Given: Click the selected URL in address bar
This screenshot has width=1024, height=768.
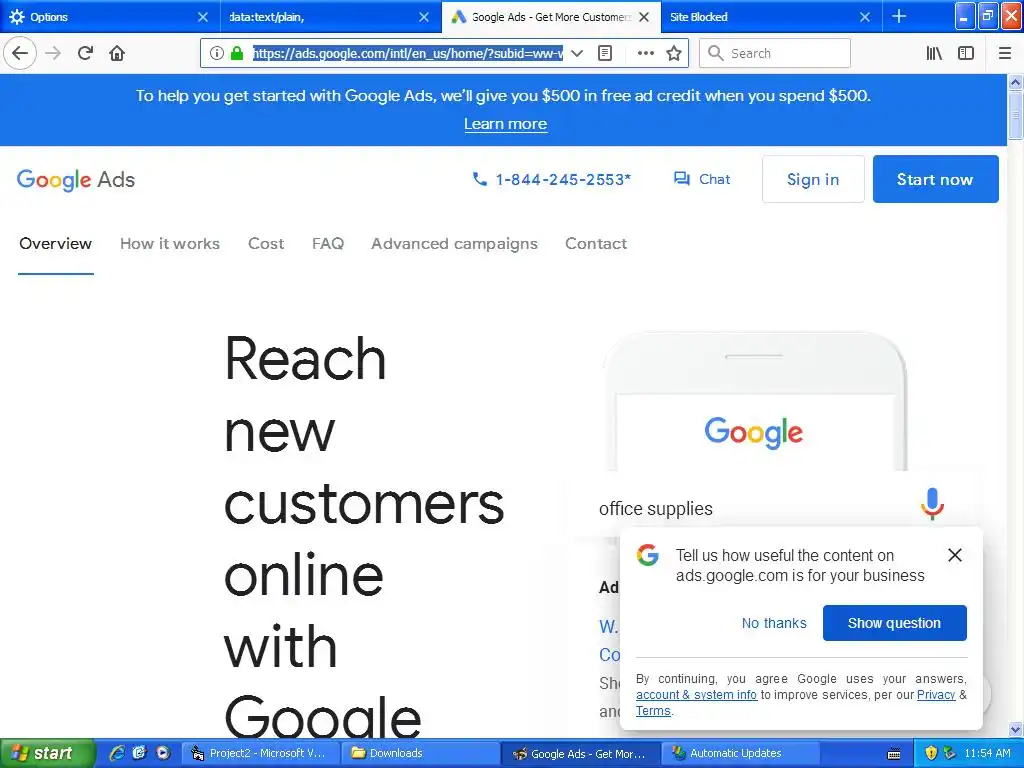Looking at the screenshot, I should (x=408, y=53).
